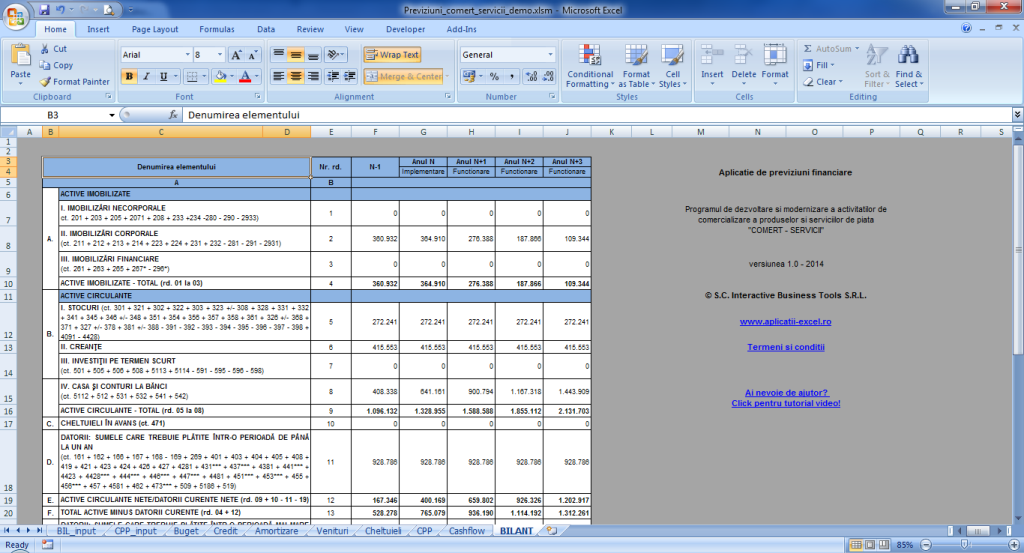This screenshot has width=1024, height=553.
Task: Toggle Italic formatting
Action: tap(146, 76)
